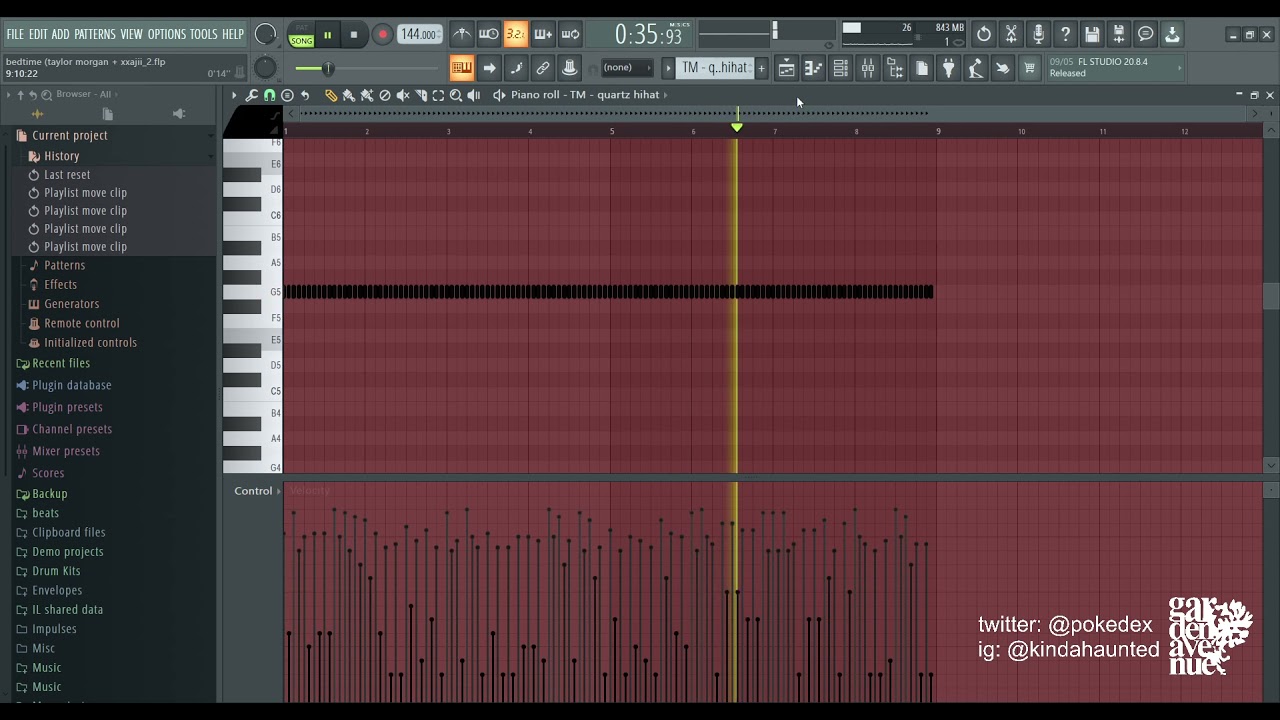Click the undo history icon in toolbar
Image resolution: width=1280 pixels, height=720 pixels.
(984, 35)
